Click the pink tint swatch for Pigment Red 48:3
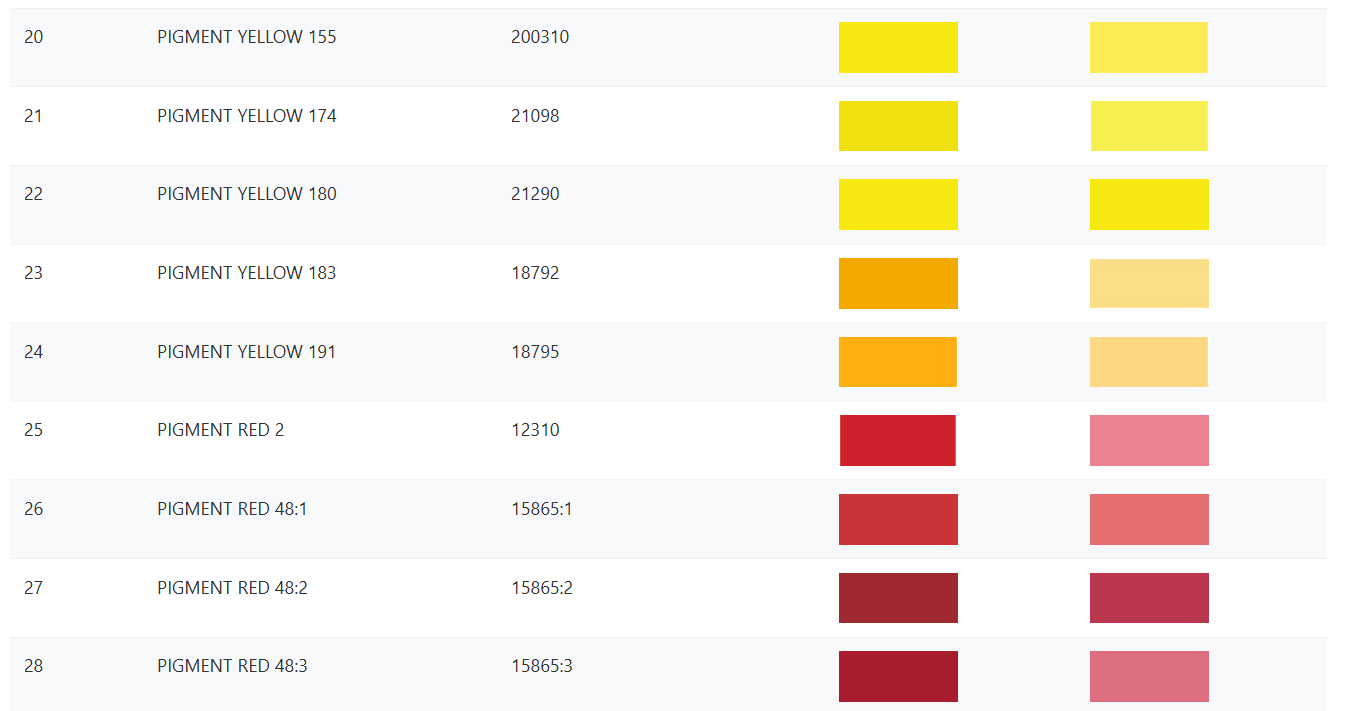The image size is (1345, 711). click(x=1149, y=676)
